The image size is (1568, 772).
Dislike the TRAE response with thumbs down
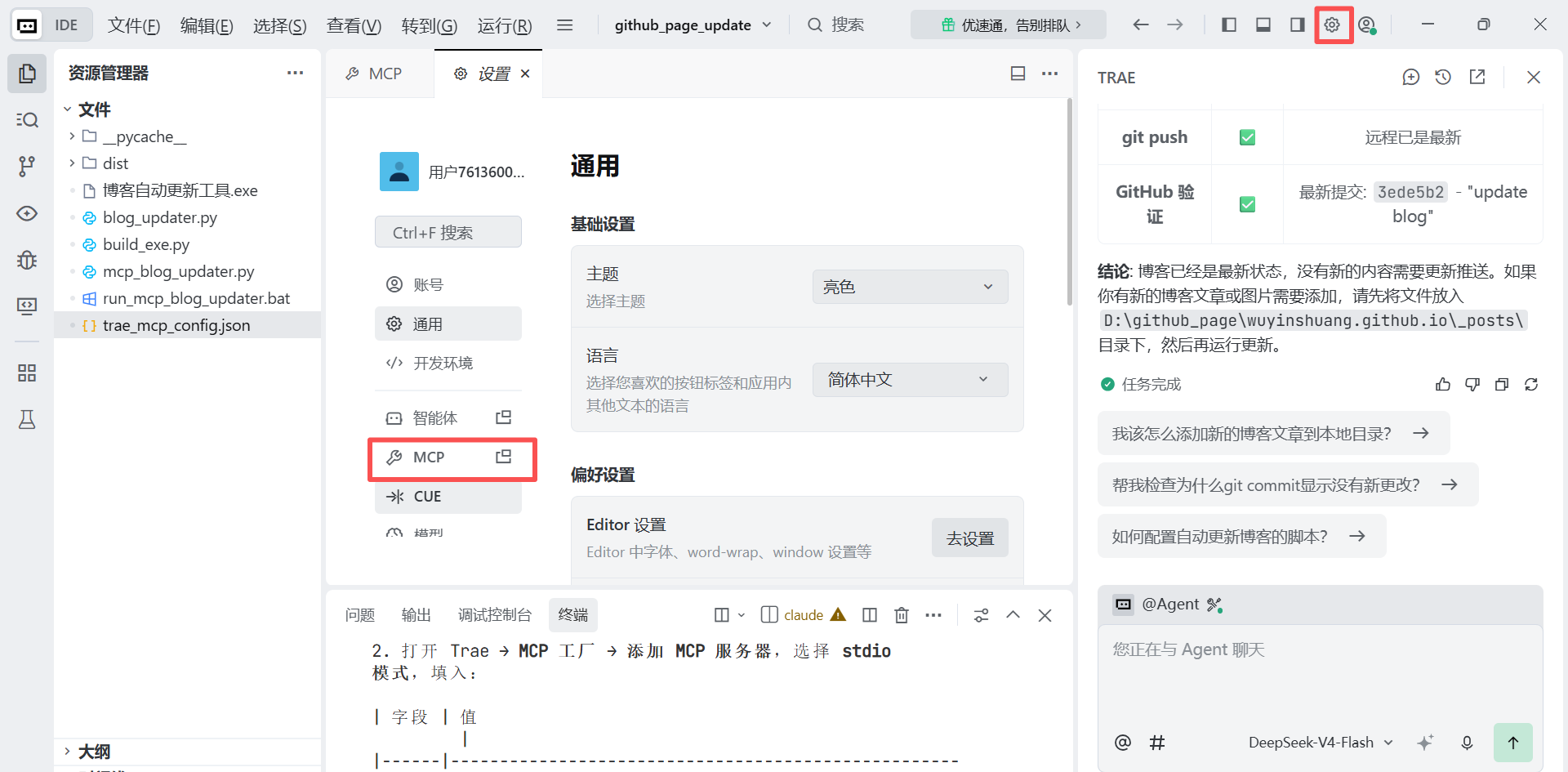click(1472, 384)
